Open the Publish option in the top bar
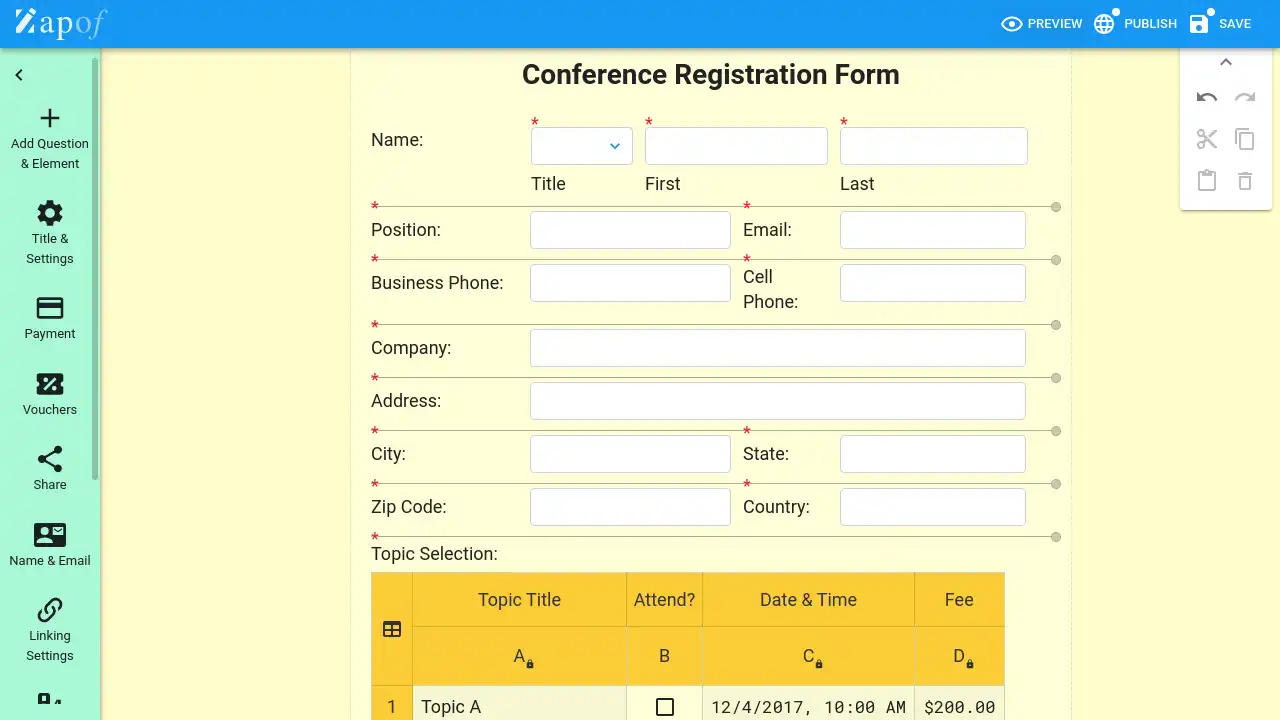The height and width of the screenshot is (720, 1280). (x=1135, y=23)
